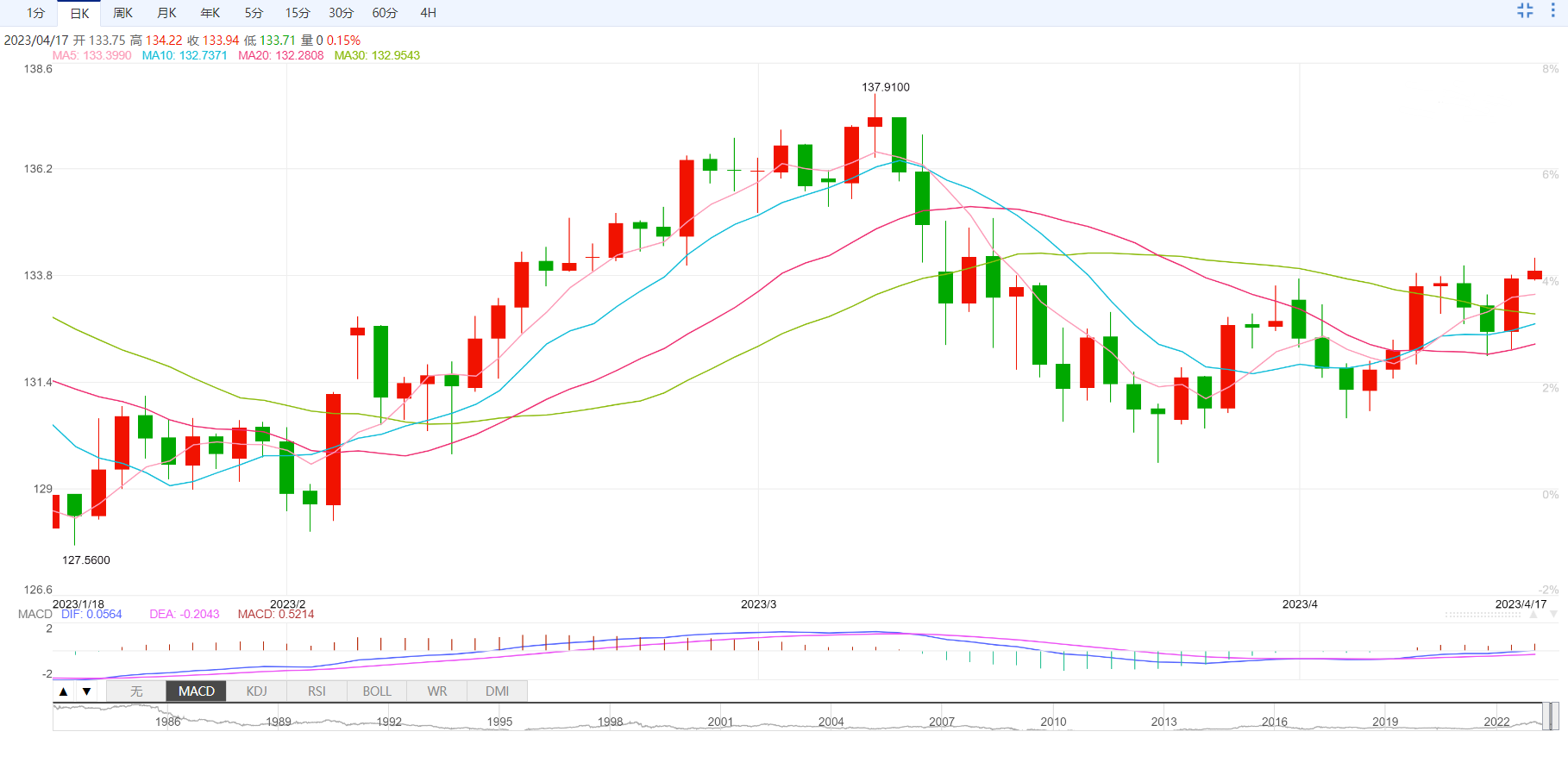
Task: Click the exit fullscreen icon
Action: pyautogui.click(x=1525, y=10)
